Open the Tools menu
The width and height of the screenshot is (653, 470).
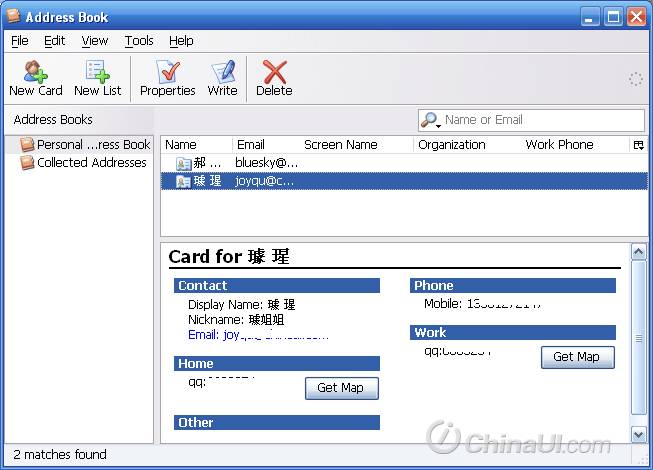pos(139,41)
